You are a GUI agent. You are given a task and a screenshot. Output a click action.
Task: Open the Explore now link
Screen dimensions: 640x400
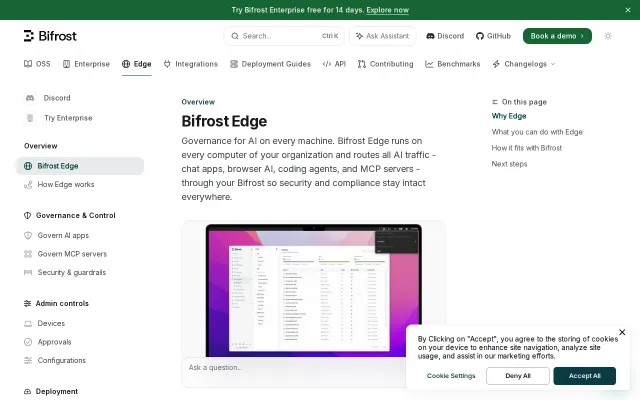(387, 10)
